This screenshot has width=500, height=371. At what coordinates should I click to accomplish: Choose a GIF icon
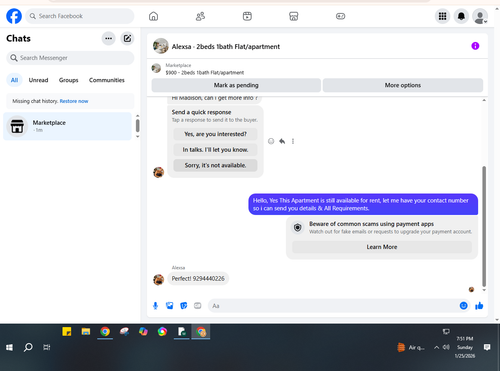(x=198, y=306)
